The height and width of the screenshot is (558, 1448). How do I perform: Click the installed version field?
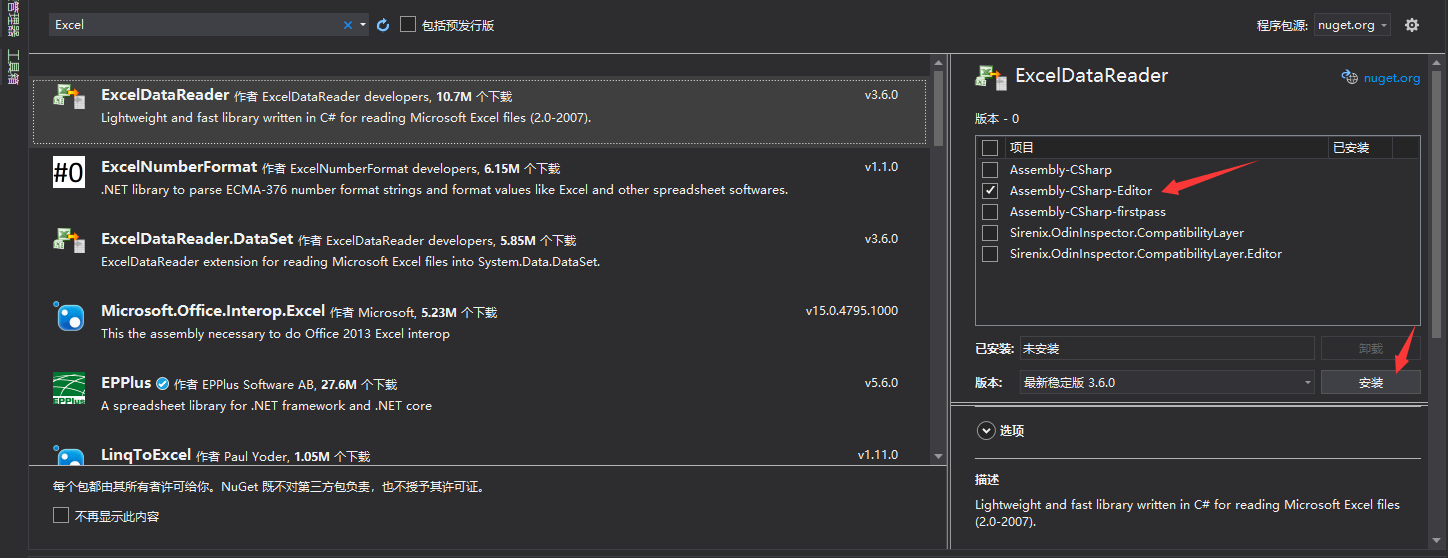point(1166,348)
